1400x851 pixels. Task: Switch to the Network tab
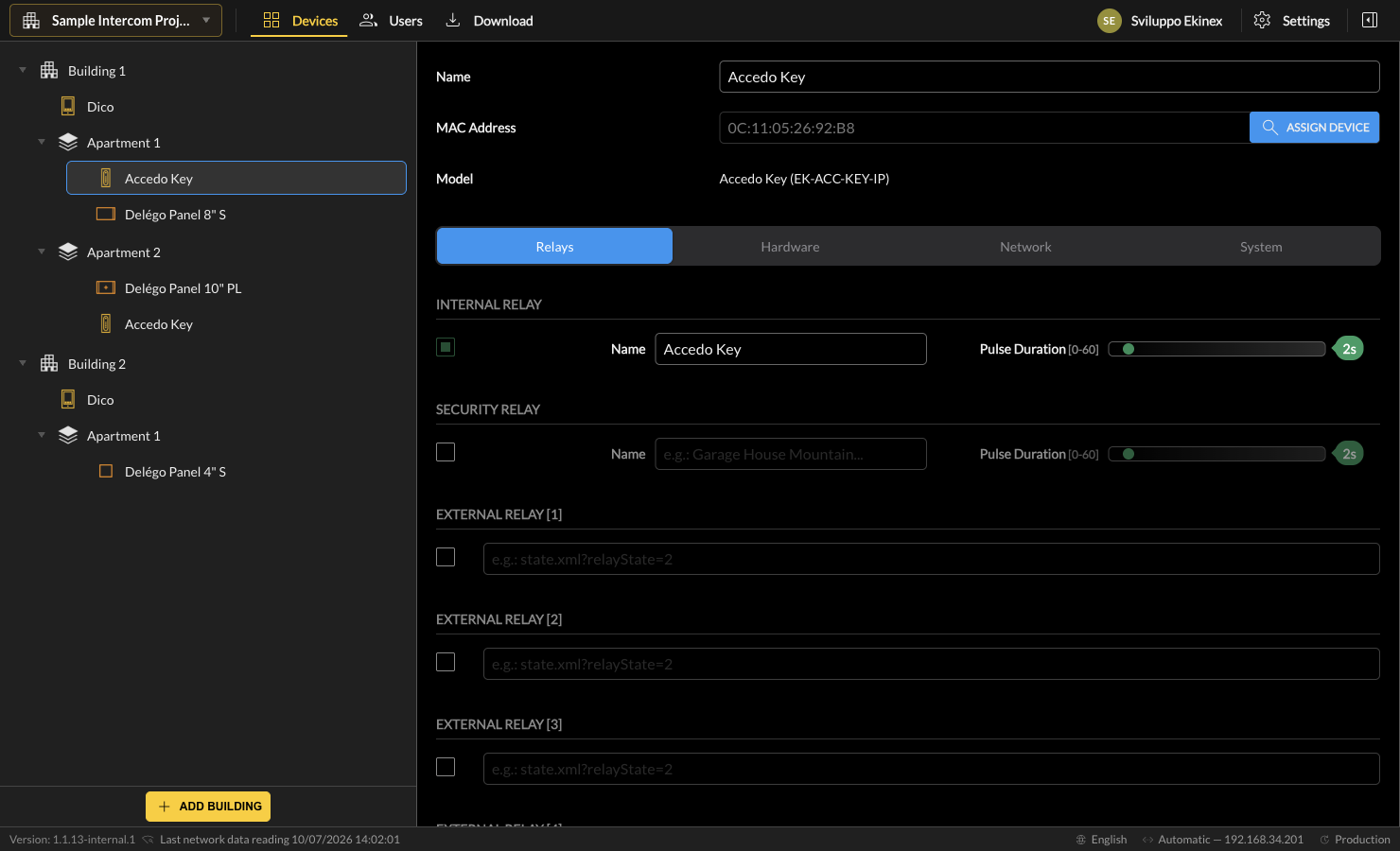1025,246
